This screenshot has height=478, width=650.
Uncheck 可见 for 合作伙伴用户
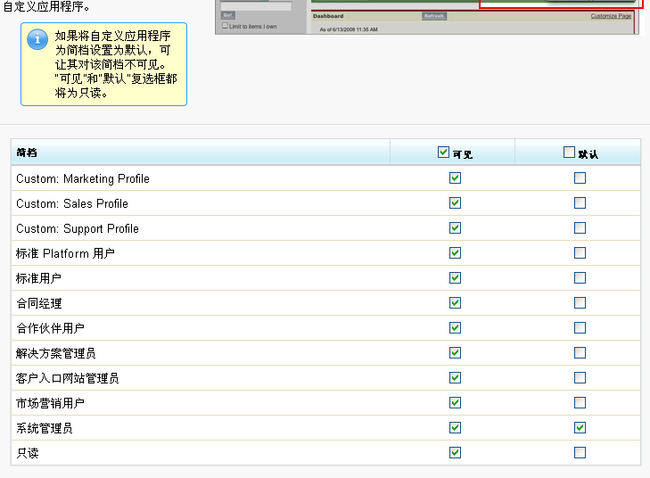pyautogui.click(x=455, y=328)
